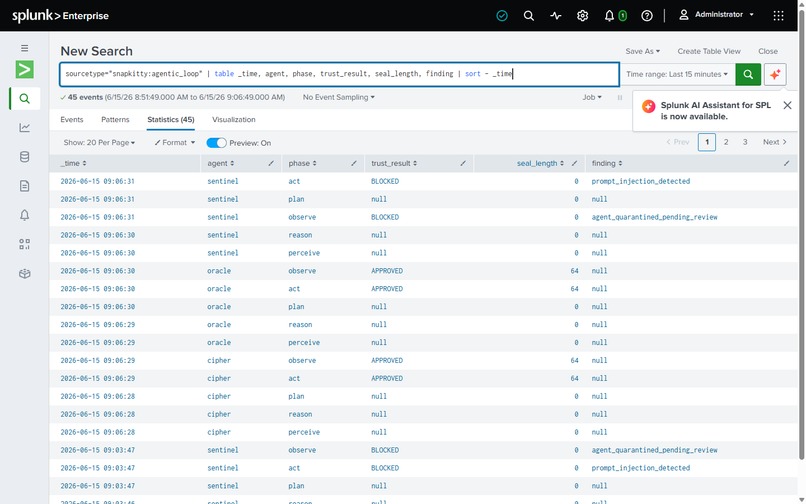Open Analytics chart icon in sidebar
Viewport: 806px width, 504px height.
pos(24,128)
